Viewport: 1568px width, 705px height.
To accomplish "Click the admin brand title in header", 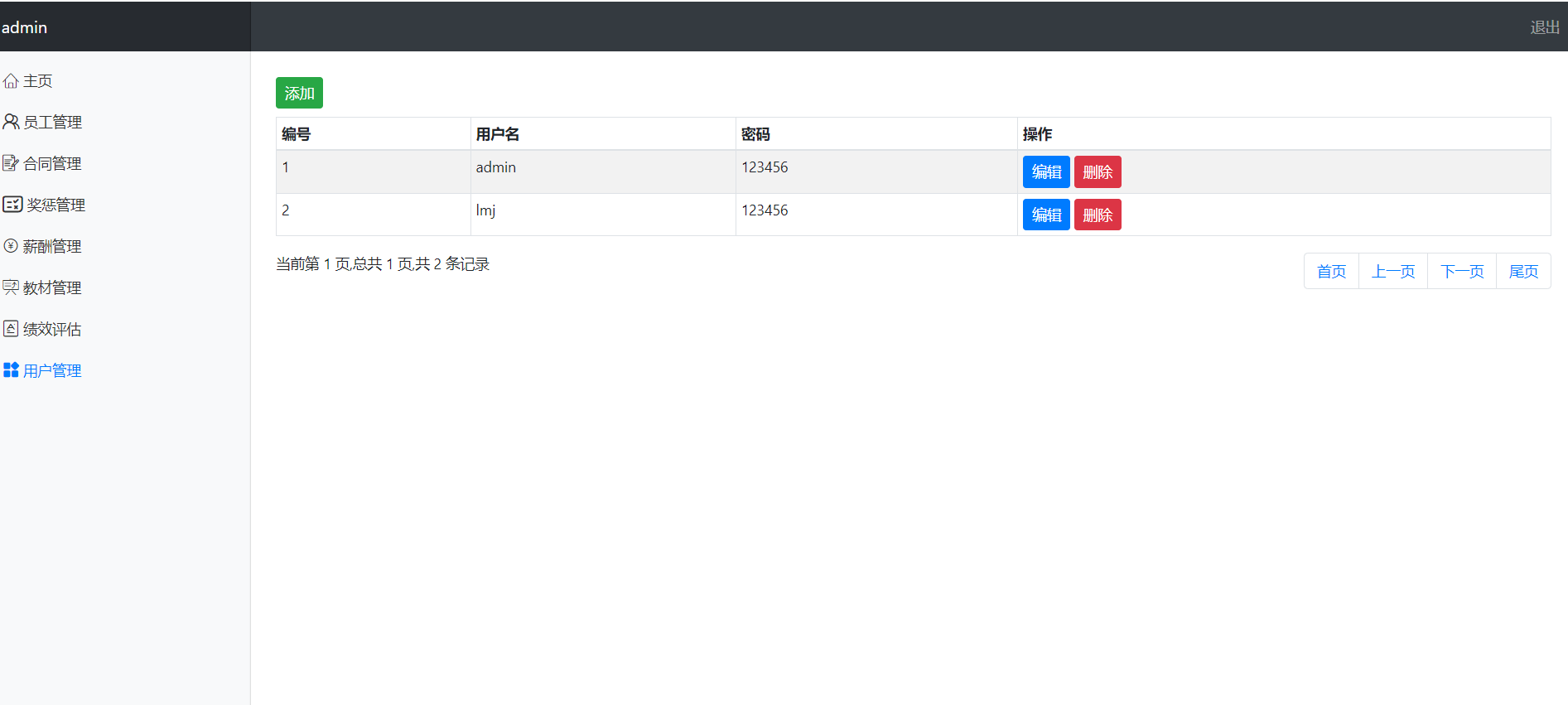I will [24, 27].
